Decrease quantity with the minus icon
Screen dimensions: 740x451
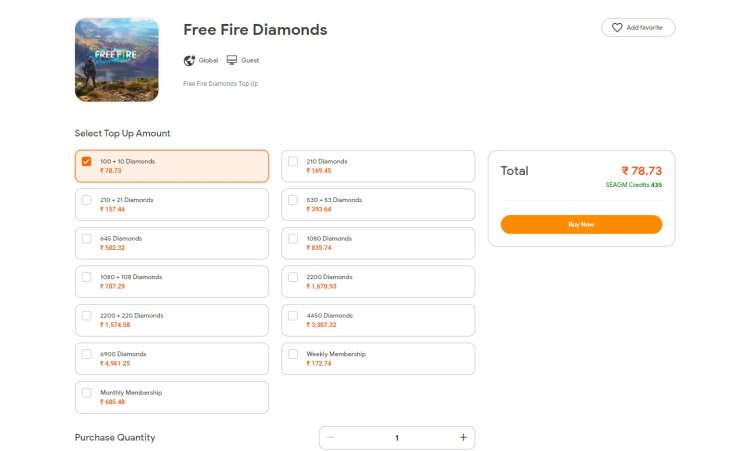330,437
